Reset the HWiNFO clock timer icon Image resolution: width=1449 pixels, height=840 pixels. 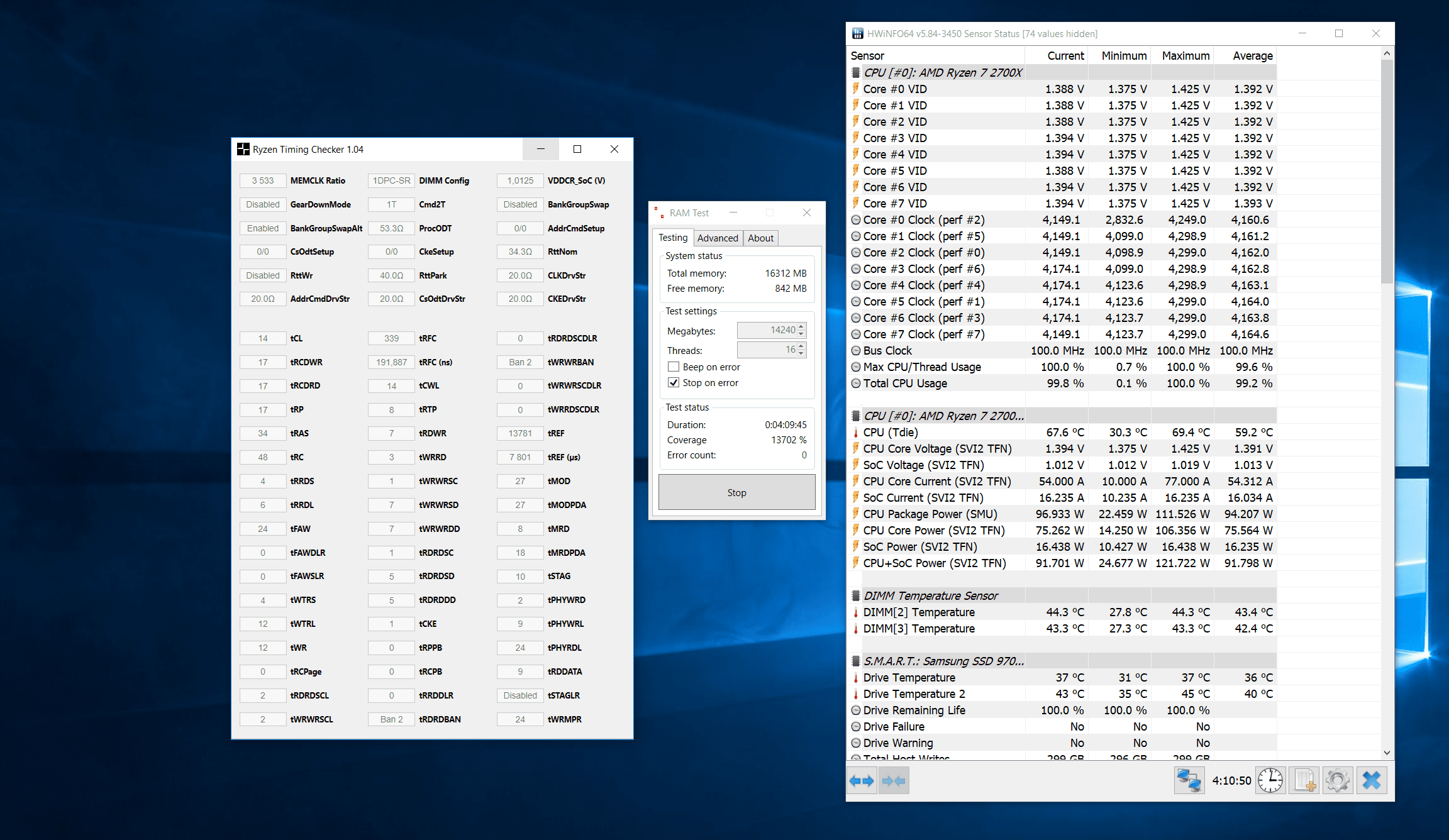[x=1270, y=781]
